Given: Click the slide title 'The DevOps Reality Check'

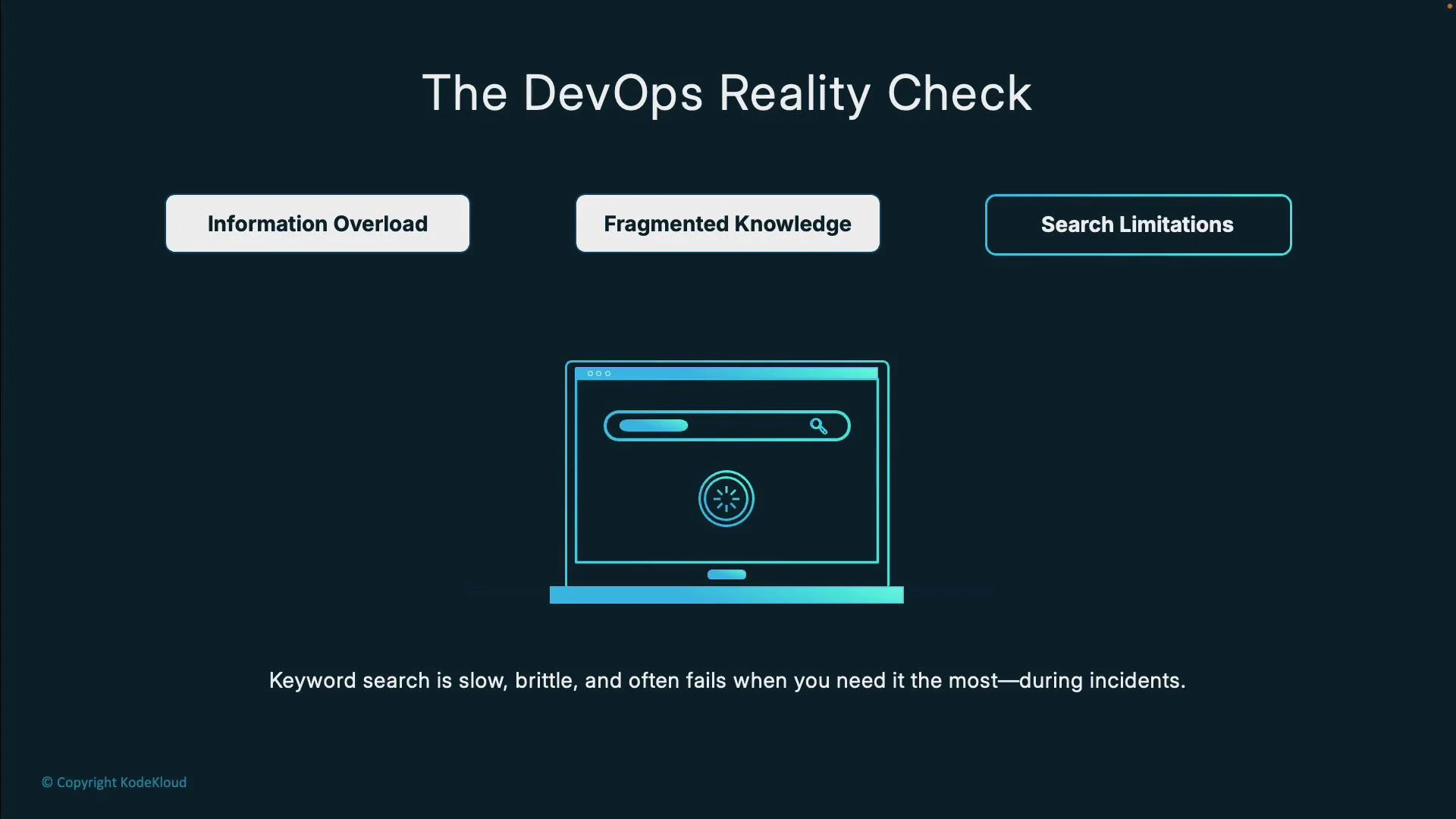Looking at the screenshot, I should pos(727,94).
